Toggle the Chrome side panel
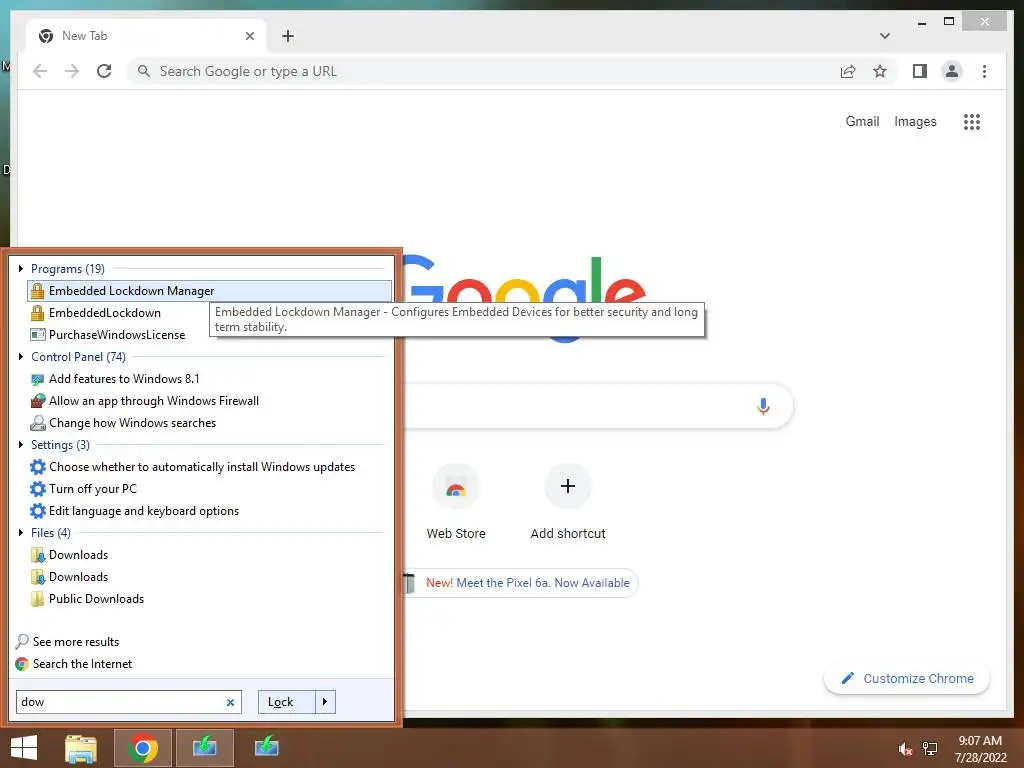The height and width of the screenshot is (768, 1024). tap(920, 71)
